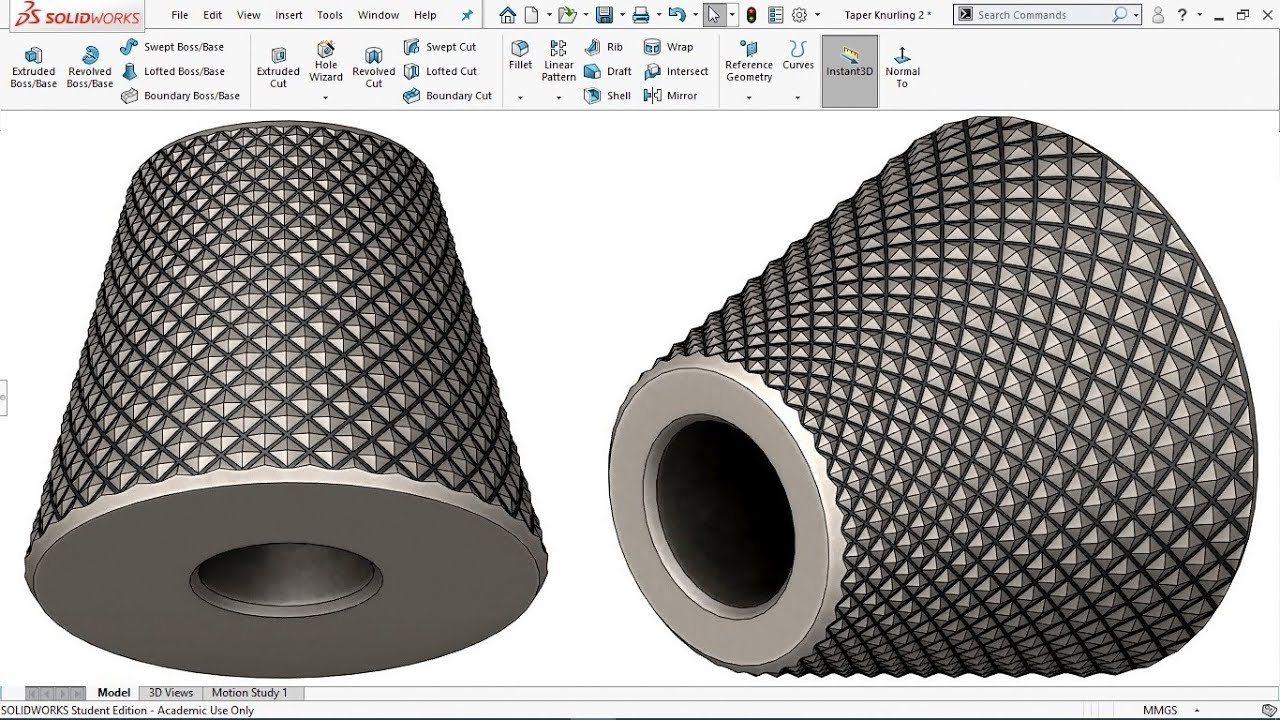Screen dimensions: 1280x720
Task: Open the Insert menu
Action: (x=289, y=15)
